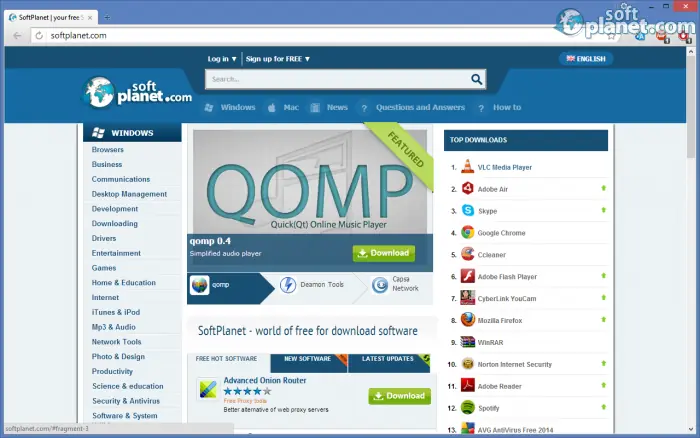Screen dimensions: 700x438
Task: Click the Advanced Onion Router app icon
Action: coord(208,389)
